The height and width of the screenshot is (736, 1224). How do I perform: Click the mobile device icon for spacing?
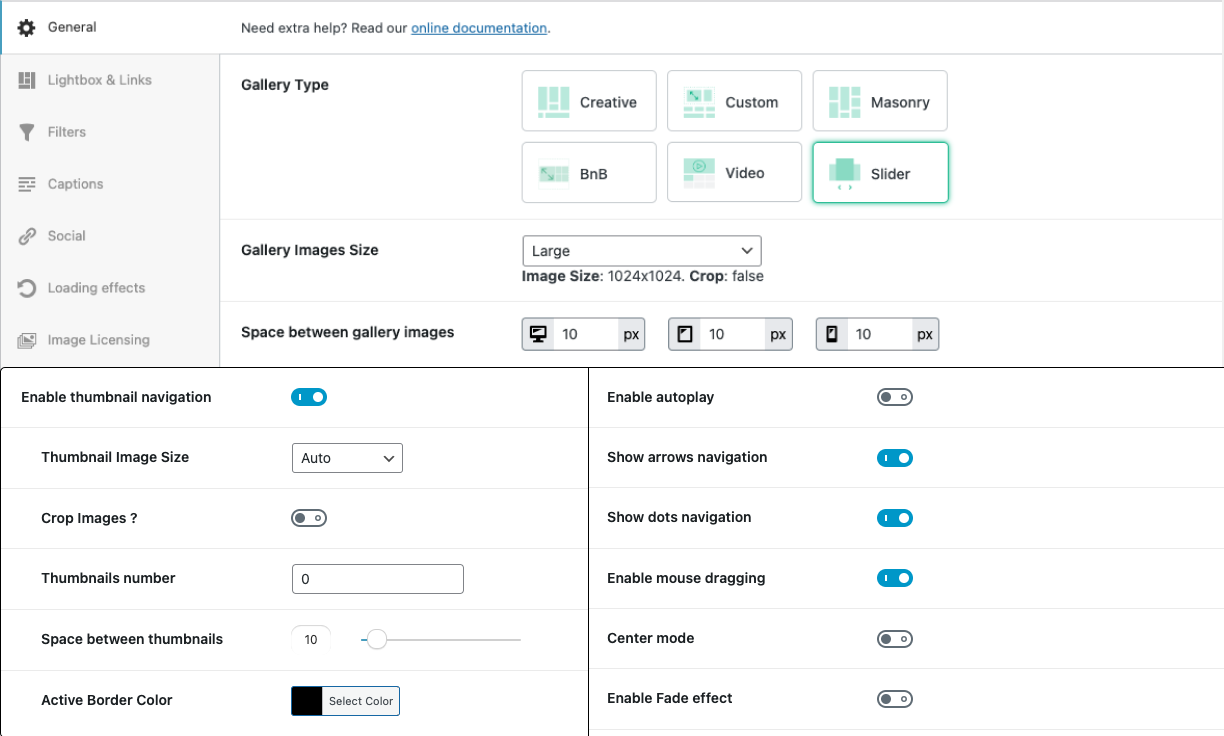(831, 335)
